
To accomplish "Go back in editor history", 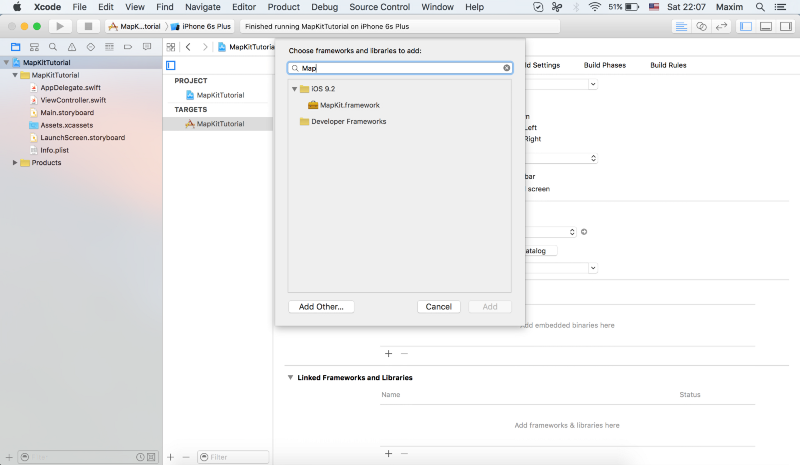I will tap(188, 47).
